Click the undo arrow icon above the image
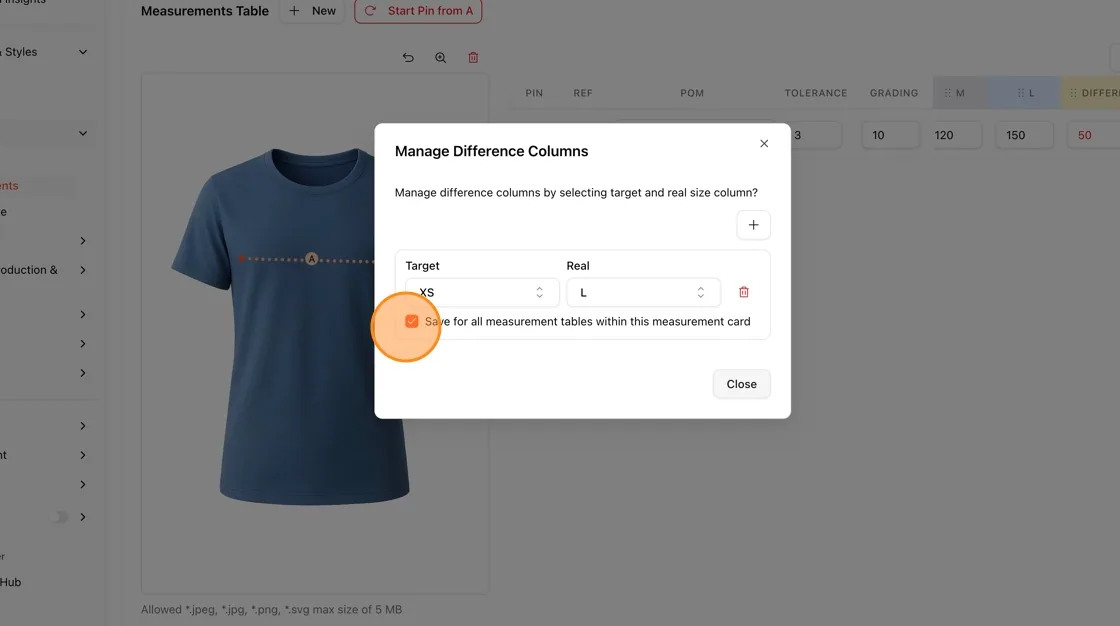Image resolution: width=1120 pixels, height=626 pixels. tap(408, 58)
